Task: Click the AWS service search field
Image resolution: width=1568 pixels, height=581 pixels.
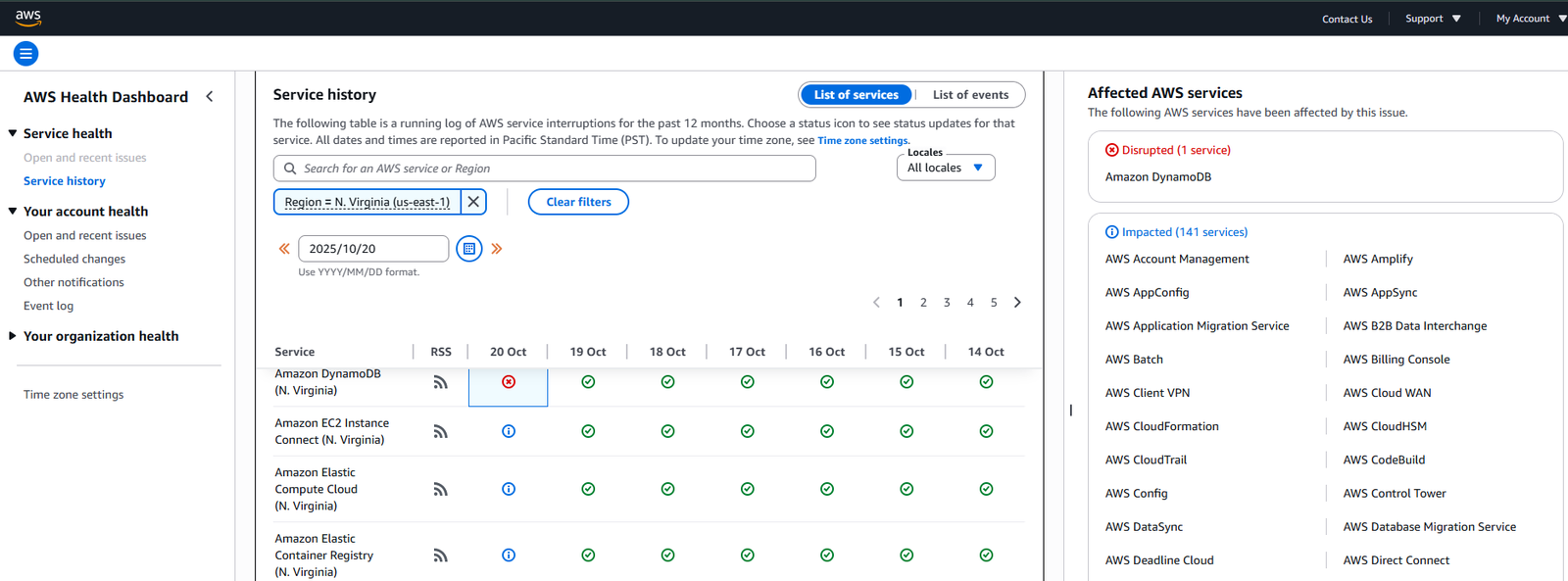Action: 544,169
